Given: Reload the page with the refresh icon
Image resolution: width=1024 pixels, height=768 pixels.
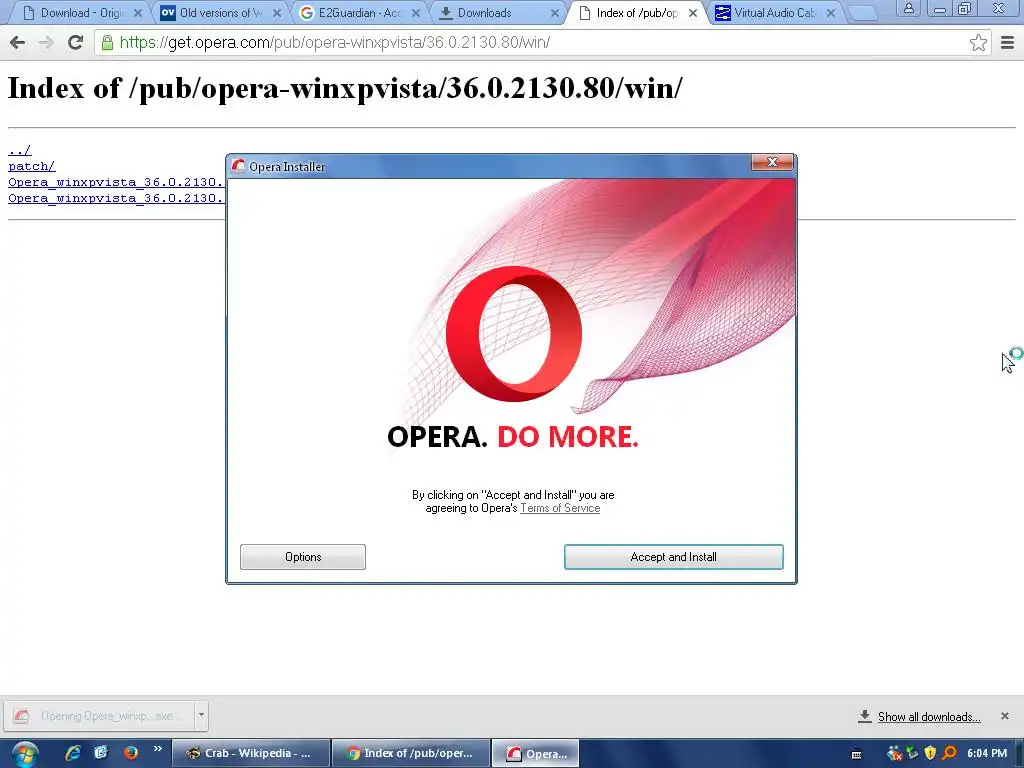Looking at the screenshot, I should 75,43.
